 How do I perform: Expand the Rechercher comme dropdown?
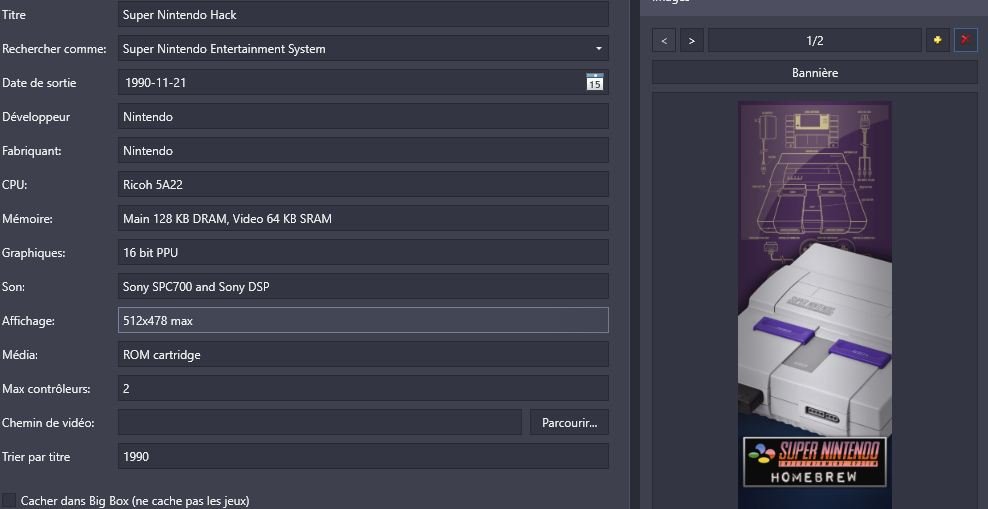point(598,49)
